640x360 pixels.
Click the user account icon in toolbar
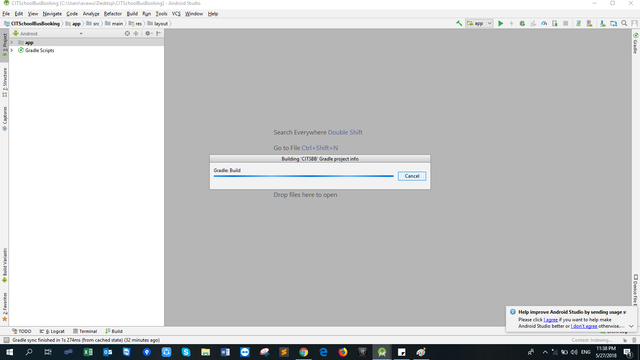click(x=634, y=23)
